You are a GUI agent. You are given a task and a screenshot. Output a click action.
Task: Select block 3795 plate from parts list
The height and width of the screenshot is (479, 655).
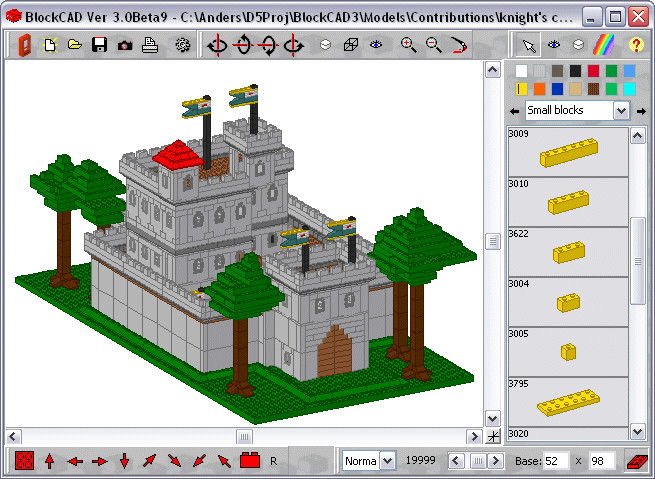point(568,402)
